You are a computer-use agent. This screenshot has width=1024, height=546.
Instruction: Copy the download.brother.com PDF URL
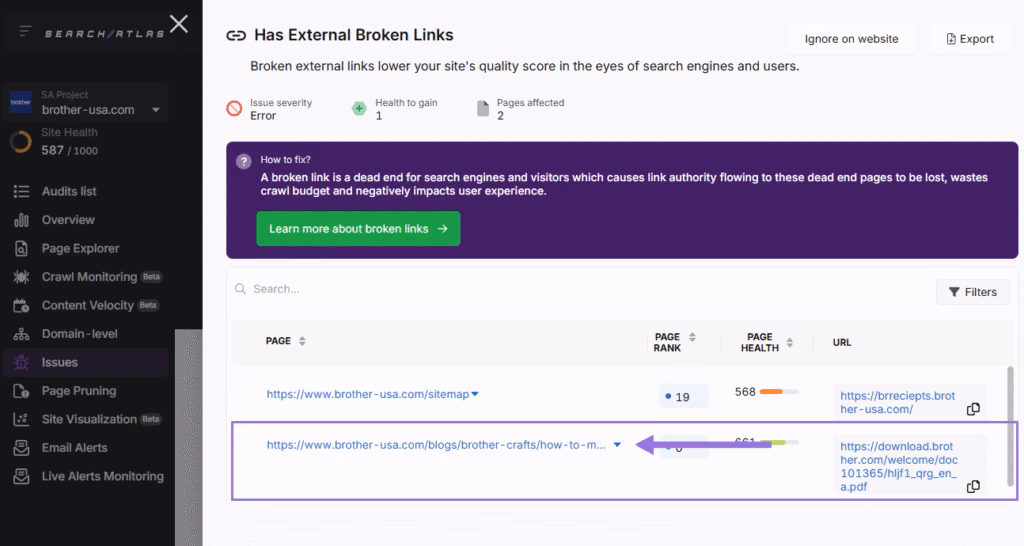[x=973, y=487]
